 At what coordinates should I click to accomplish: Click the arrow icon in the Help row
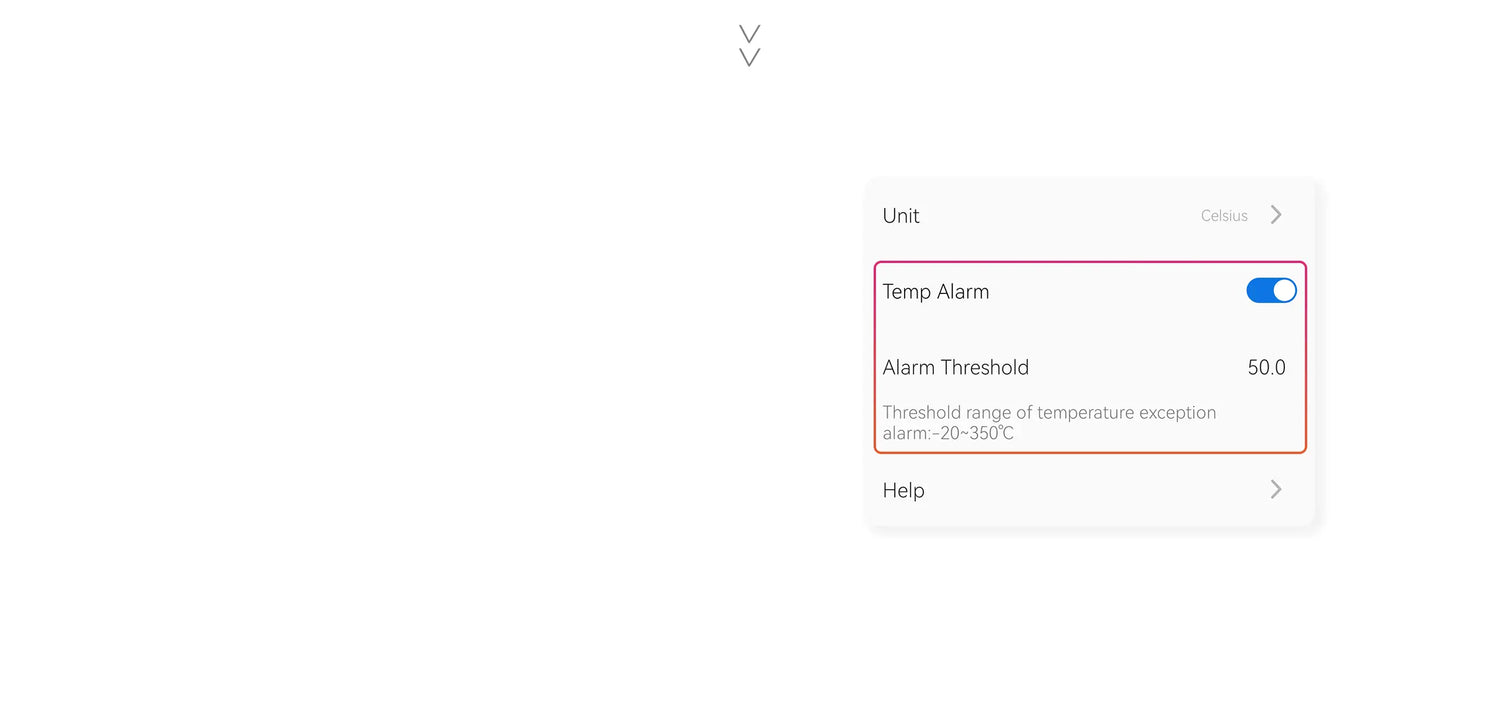pyautogui.click(x=1276, y=489)
